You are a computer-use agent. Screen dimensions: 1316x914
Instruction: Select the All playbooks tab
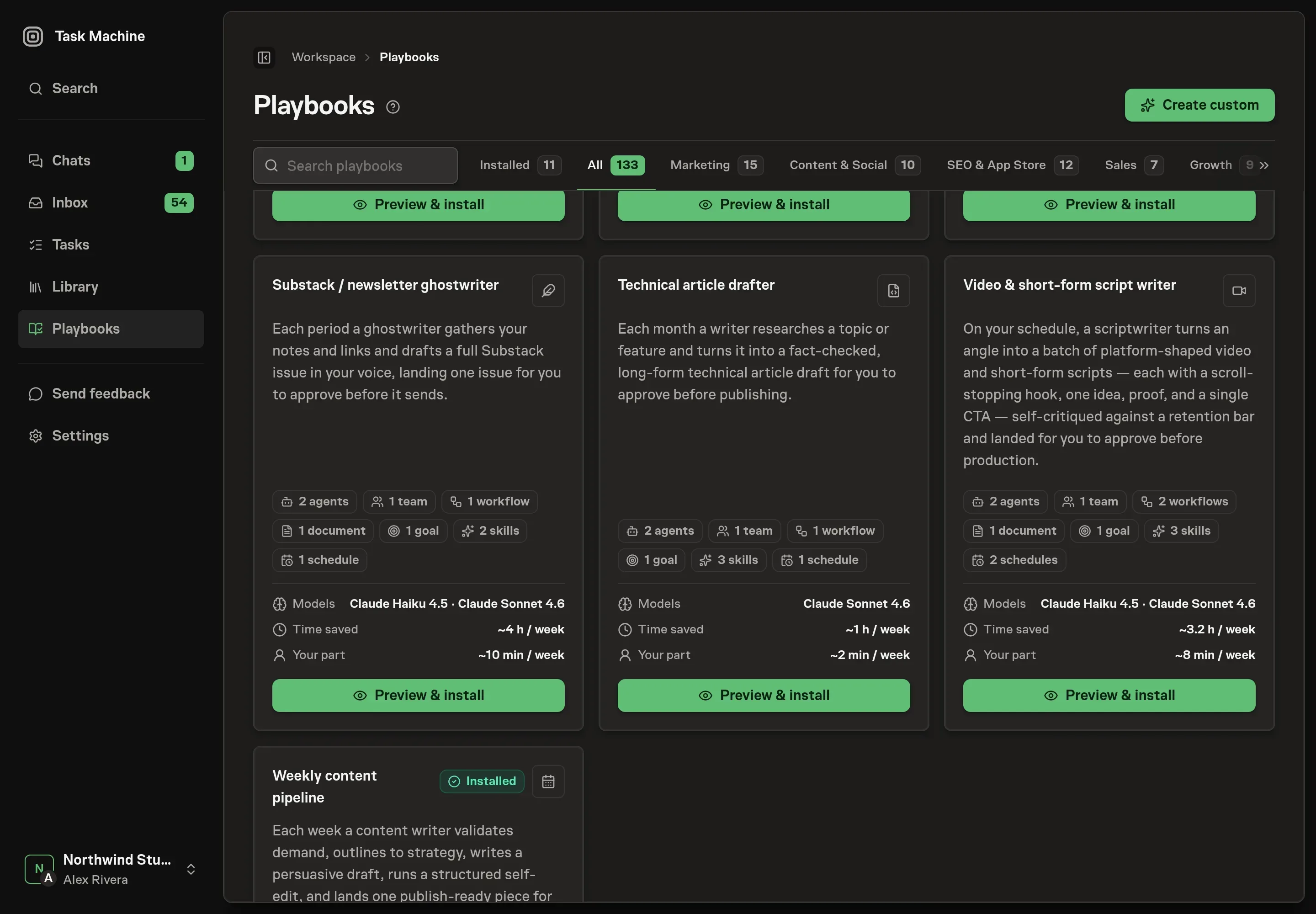point(616,165)
